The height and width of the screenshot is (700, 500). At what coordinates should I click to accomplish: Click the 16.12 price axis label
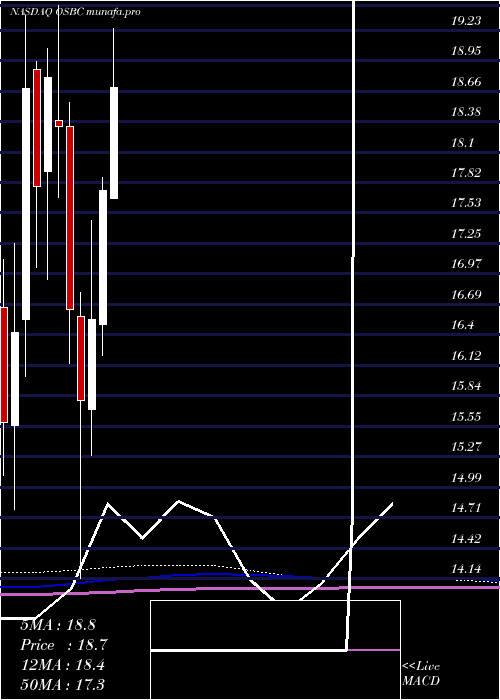(x=466, y=356)
